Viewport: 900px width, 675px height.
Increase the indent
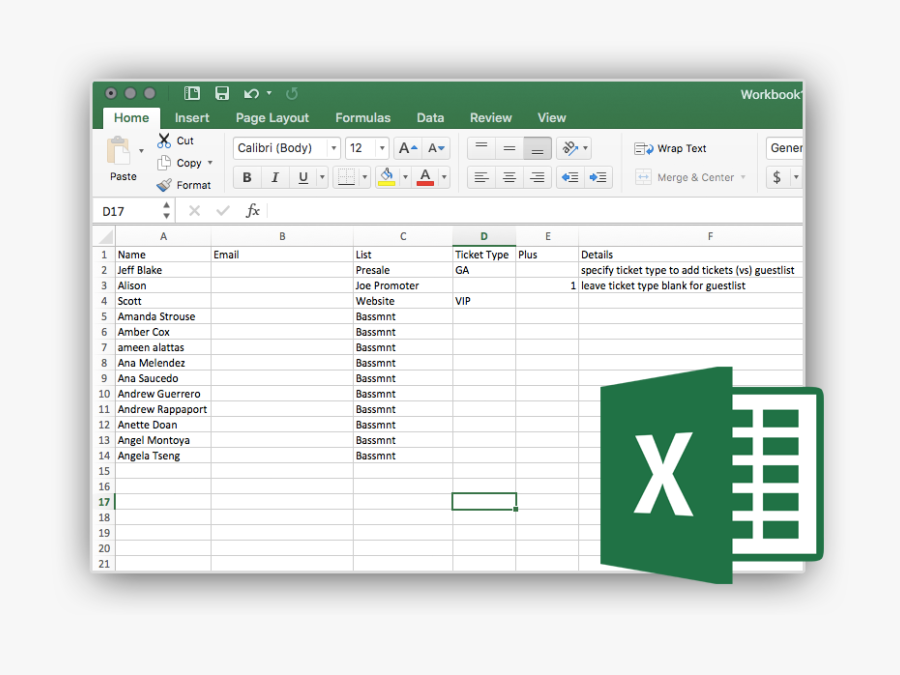pyautogui.click(x=598, y=177)
